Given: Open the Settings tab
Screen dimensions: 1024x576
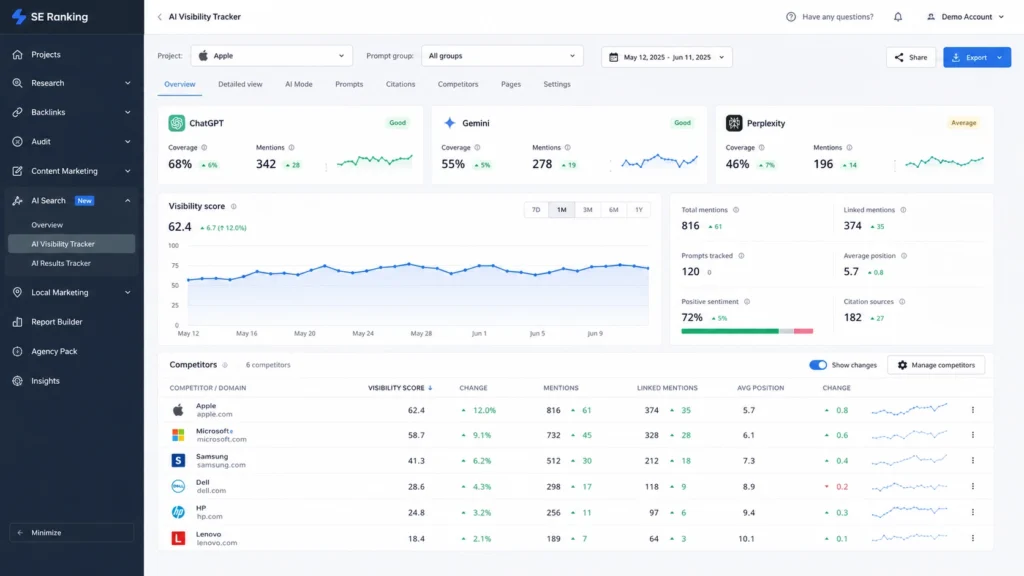Looking at the screenshot, I should [557, 84].
